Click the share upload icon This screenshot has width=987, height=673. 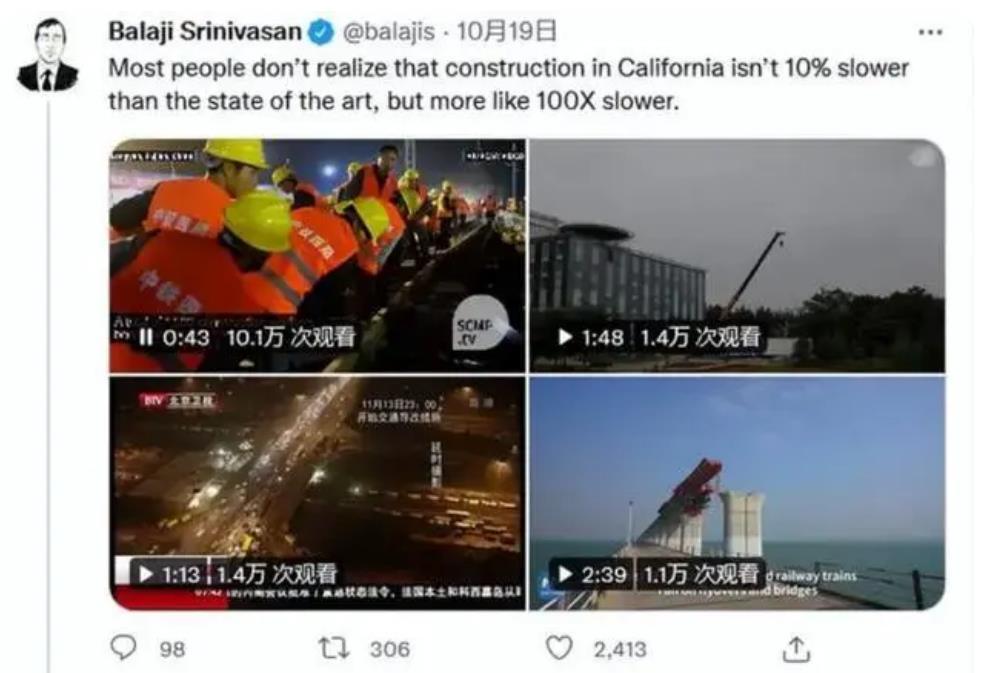(x=796, y=649)
